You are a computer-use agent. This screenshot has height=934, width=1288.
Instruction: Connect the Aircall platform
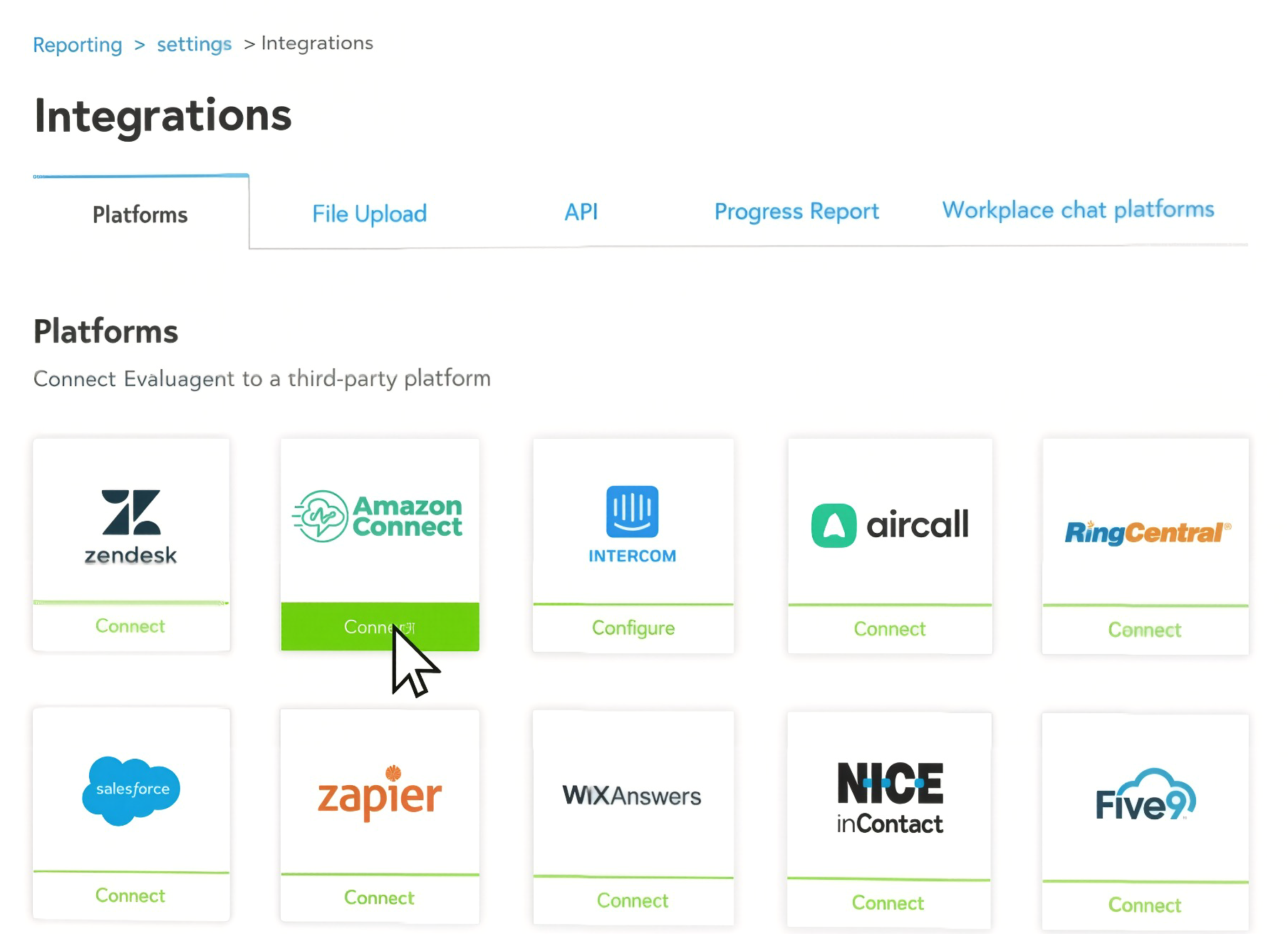[x=890, y=629]
